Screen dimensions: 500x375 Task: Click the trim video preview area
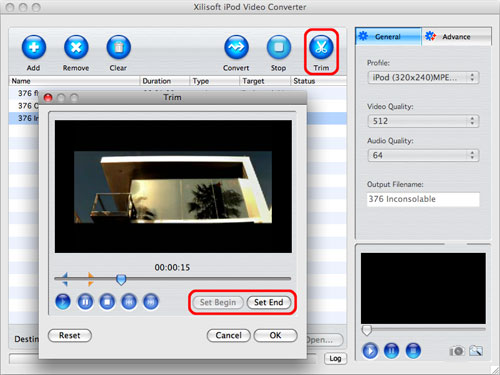(x=173, y=187)
